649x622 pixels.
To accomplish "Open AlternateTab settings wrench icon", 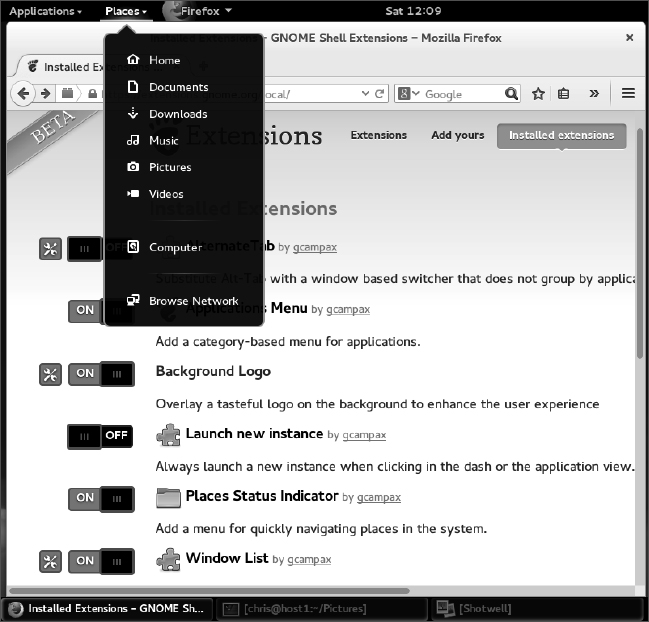I will pos(50,249).
